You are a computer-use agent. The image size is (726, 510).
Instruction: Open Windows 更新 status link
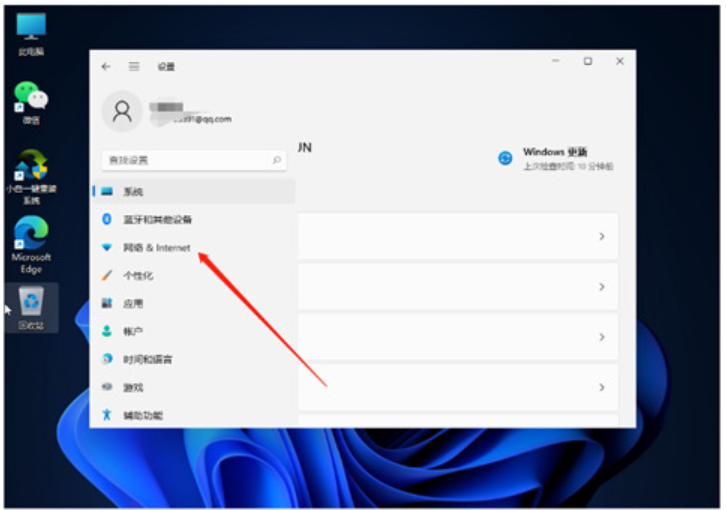(556, 158)
